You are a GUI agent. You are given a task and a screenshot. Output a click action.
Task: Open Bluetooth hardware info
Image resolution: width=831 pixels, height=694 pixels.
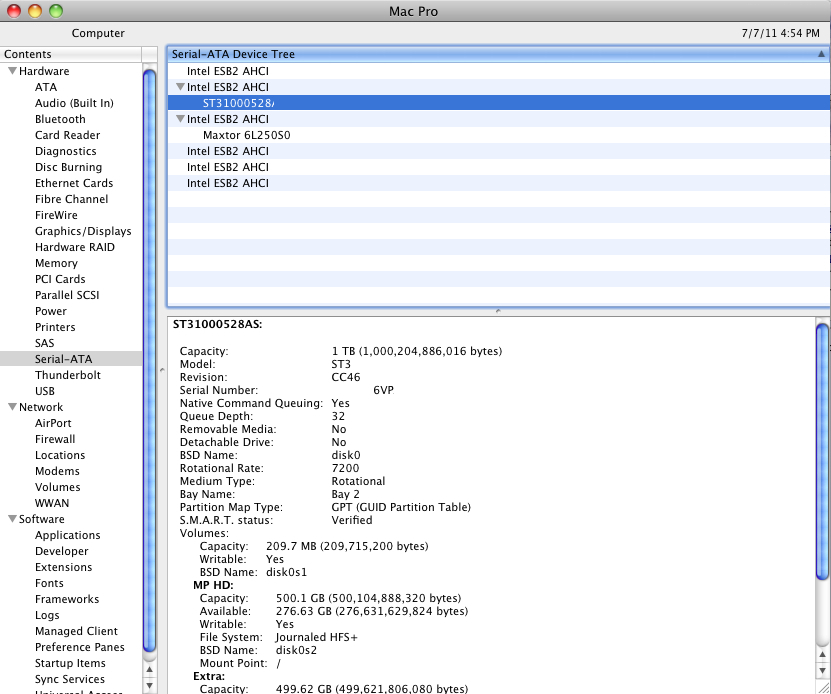[x=60, y=119]
